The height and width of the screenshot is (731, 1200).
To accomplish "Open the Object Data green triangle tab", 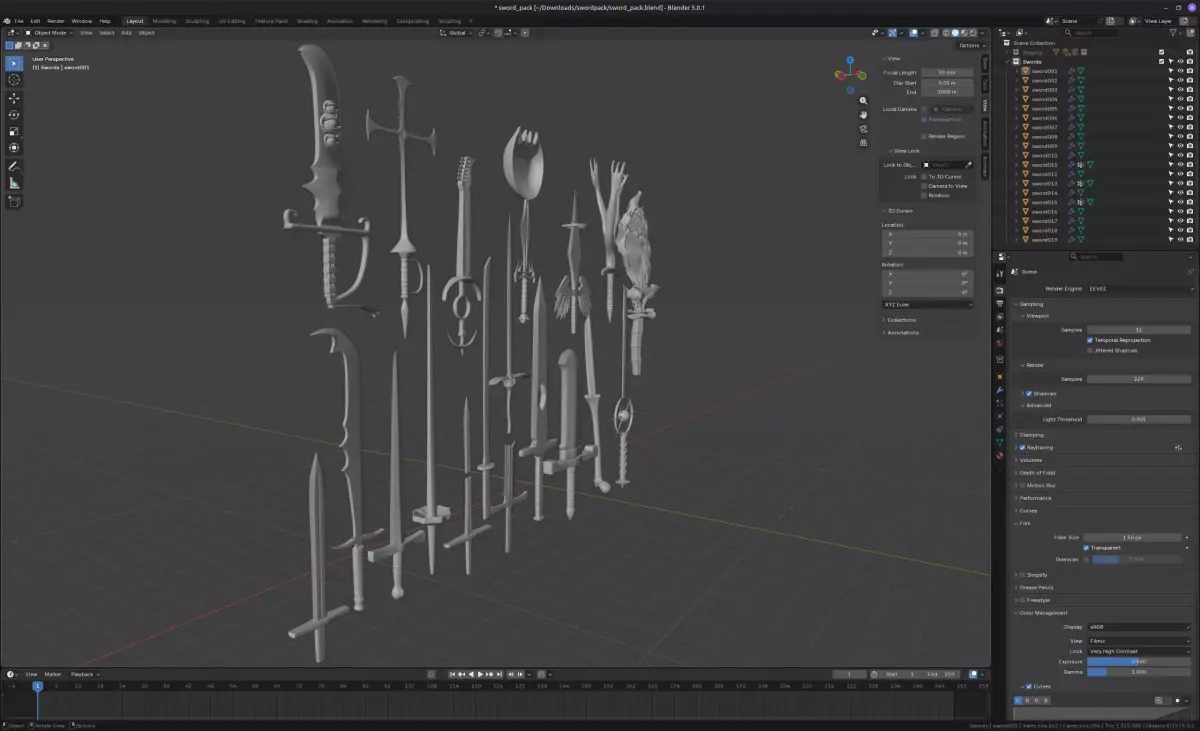I will tap(999, 442).
